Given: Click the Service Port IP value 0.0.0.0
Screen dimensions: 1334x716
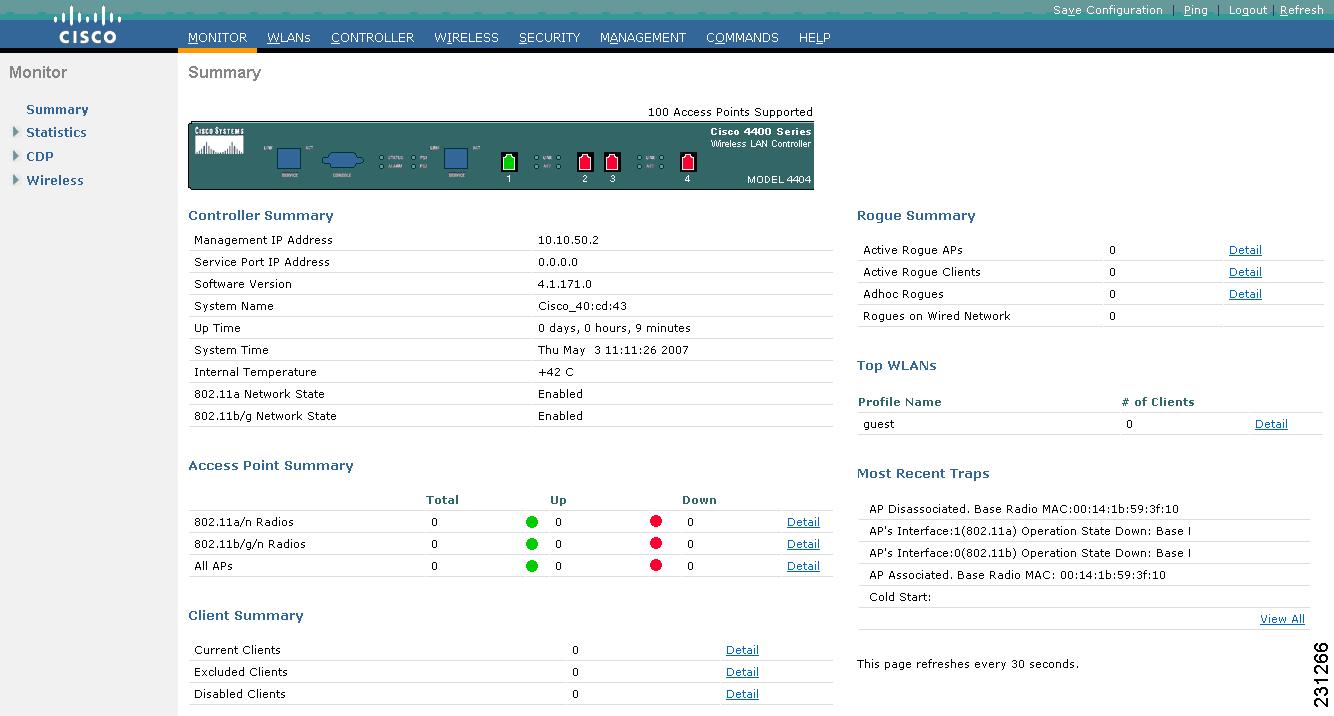Looking at the screenshot, I should pos(558,262).
